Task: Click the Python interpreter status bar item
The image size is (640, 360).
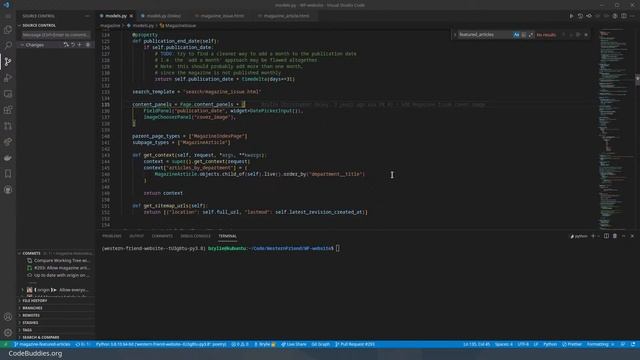Action: [161, 344]
